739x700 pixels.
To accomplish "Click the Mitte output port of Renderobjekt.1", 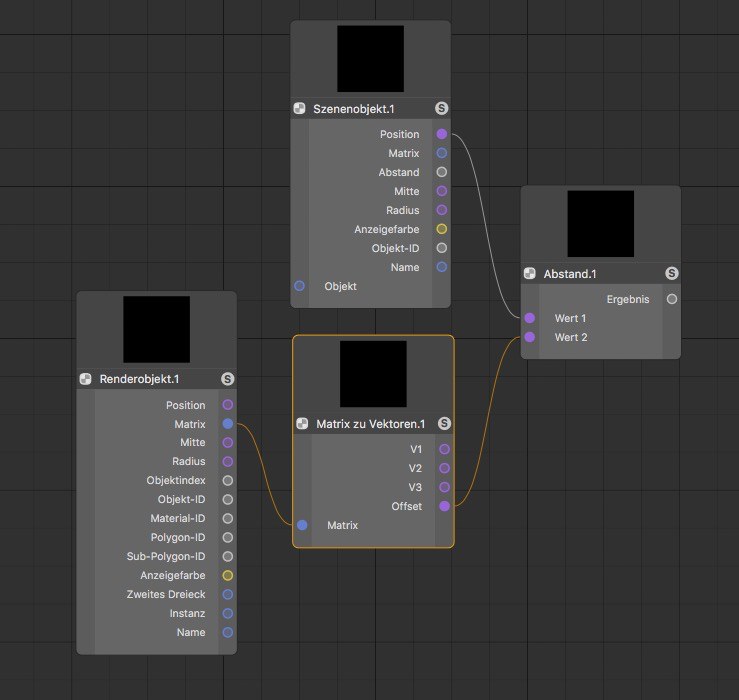I will point(228,442).
